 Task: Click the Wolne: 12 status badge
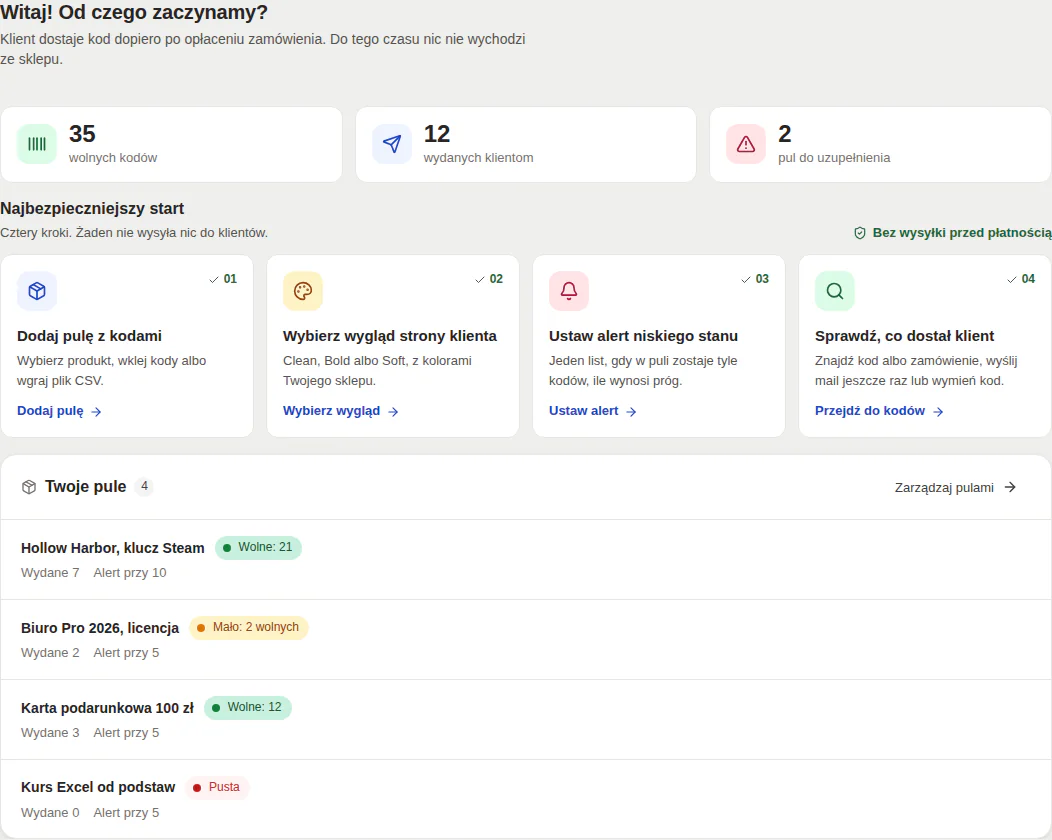coord(248,707)
